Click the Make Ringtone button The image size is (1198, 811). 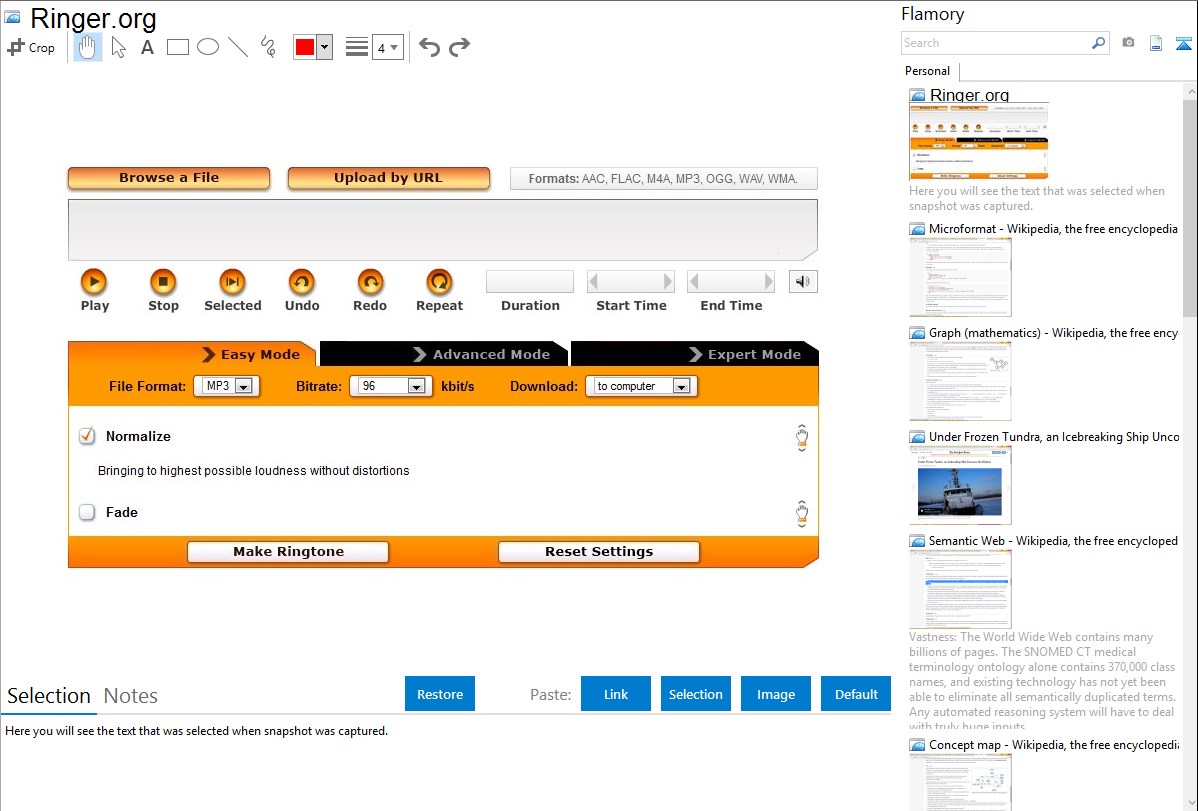(288, 551)
